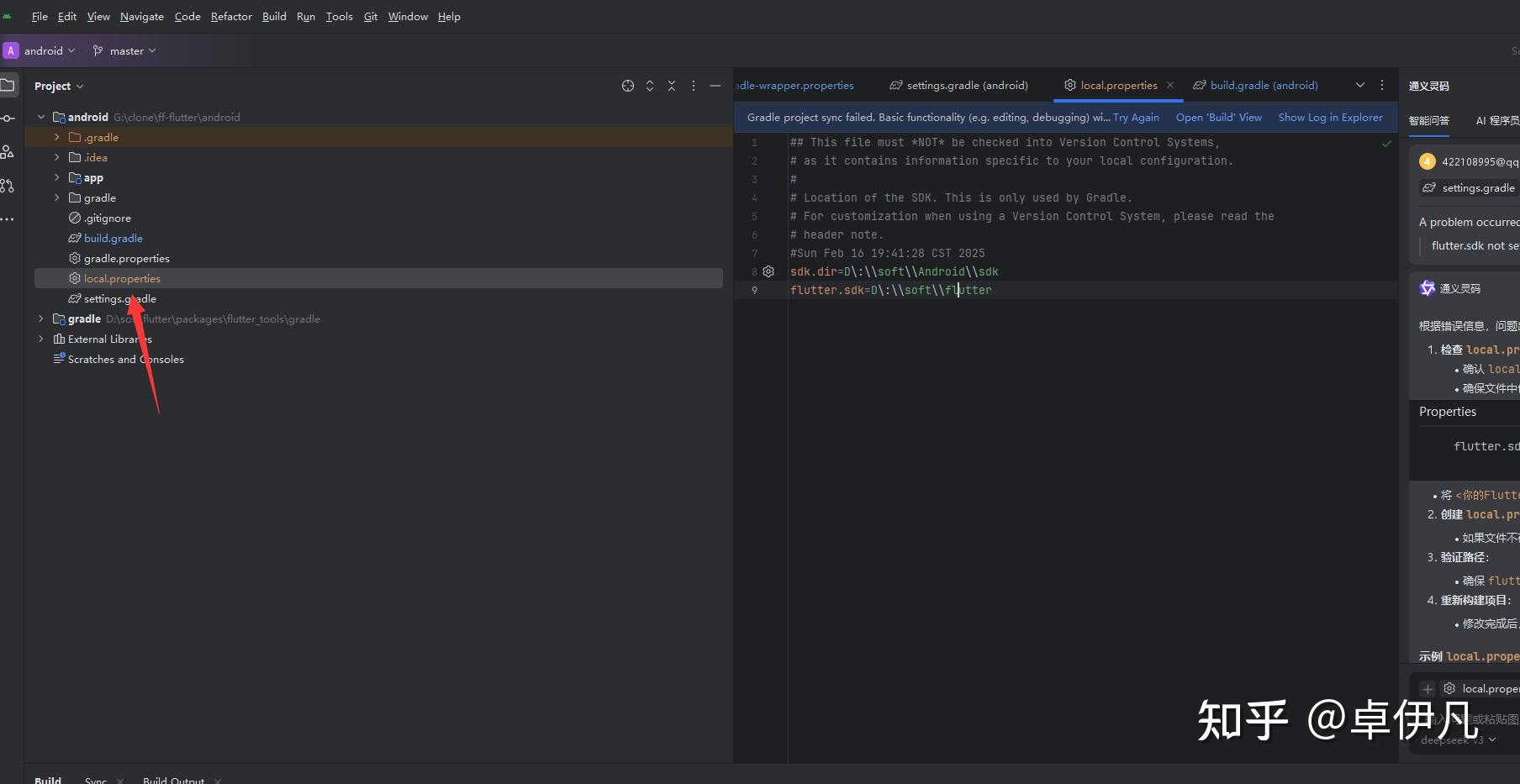Click Open 'Build' View link
Viewport: 1520px width, 784px height.
point(1218,118)
